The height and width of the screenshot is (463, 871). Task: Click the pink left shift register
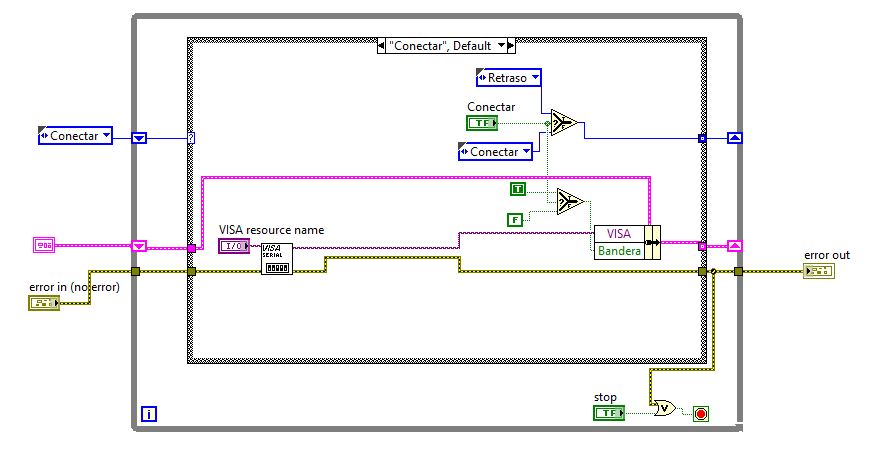139,246
